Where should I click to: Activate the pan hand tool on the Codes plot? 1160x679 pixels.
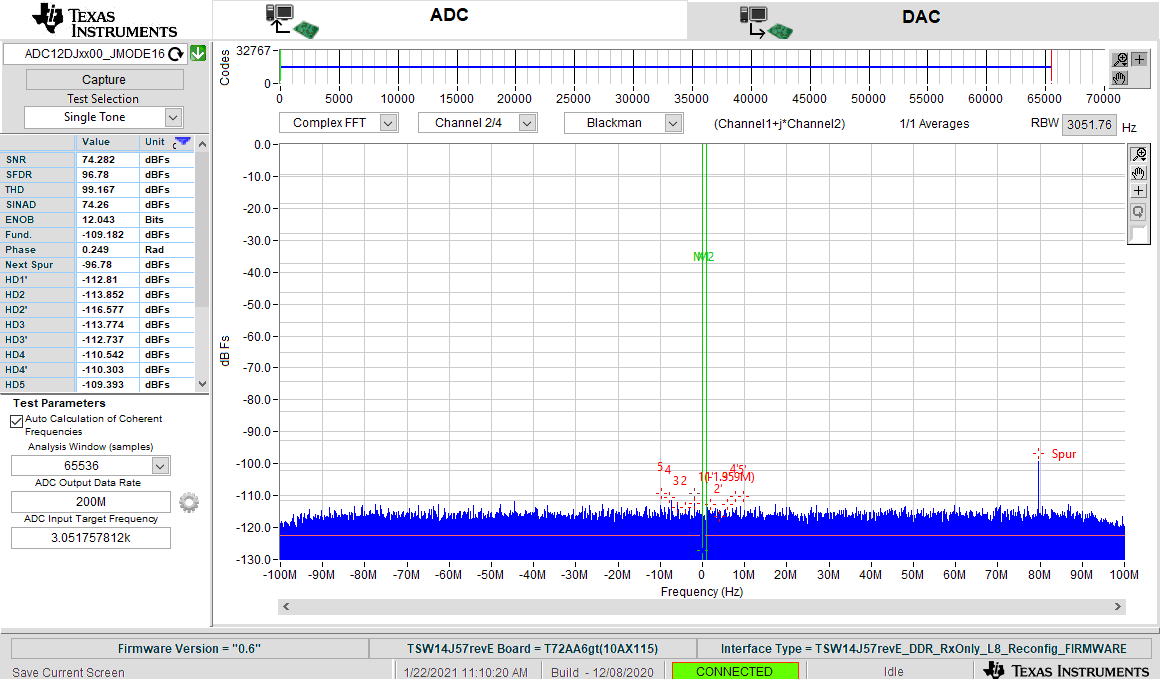[x=1119, y=77]
